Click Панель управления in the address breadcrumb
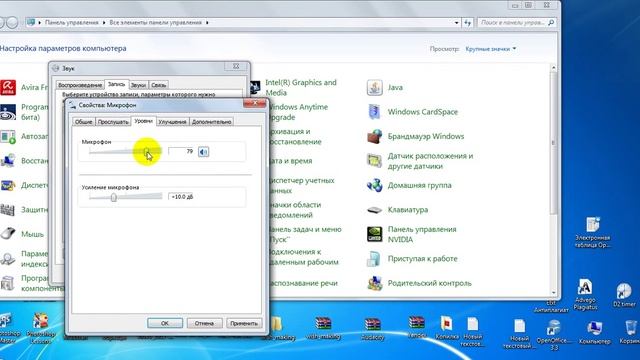640x360 pixels. tap(72, 22)
